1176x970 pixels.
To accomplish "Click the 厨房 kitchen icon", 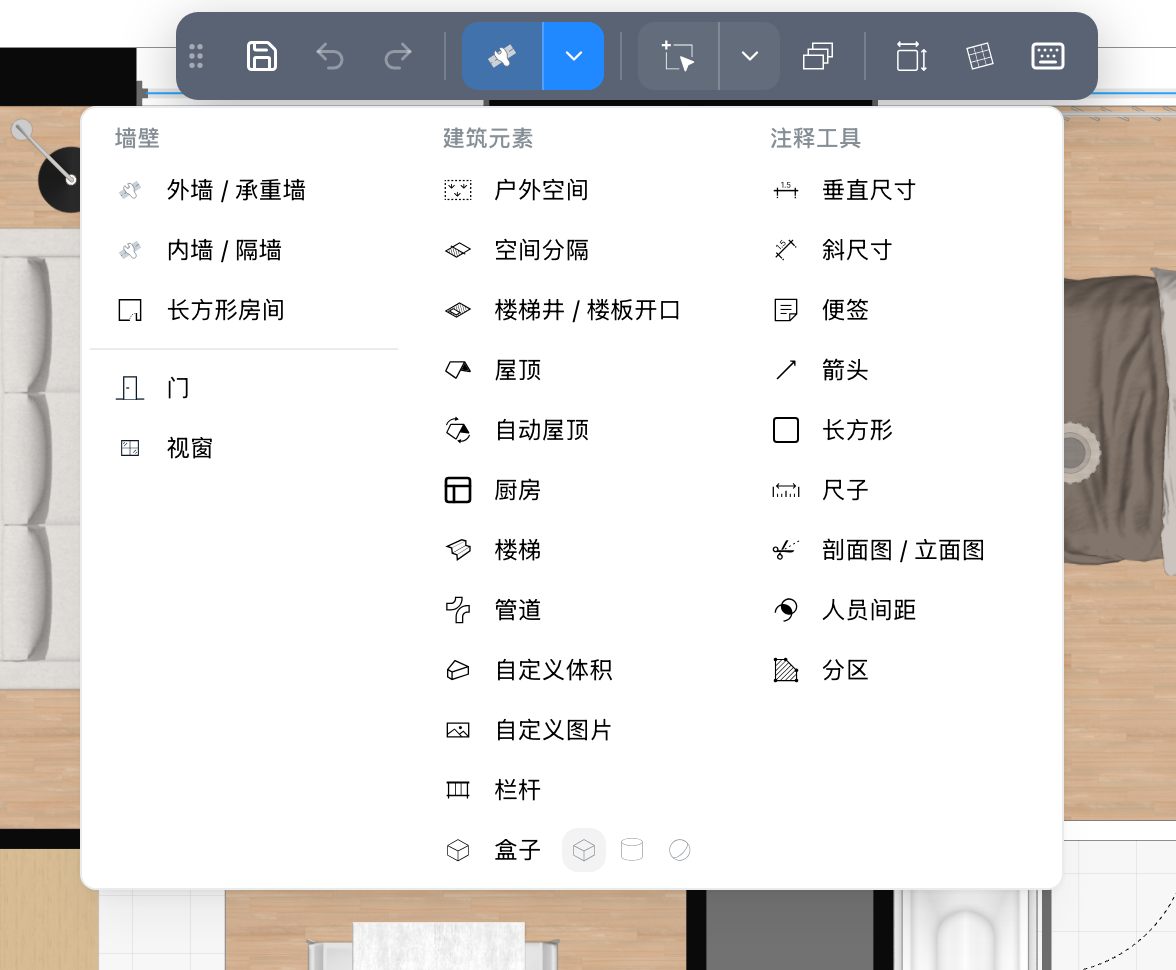I will pos(458,491).
